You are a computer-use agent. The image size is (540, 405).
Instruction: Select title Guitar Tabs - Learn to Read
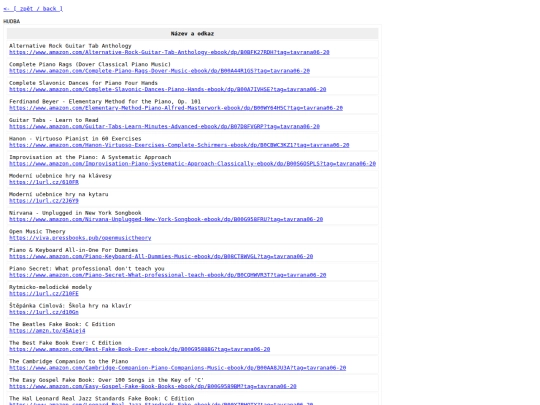point(54,120)
